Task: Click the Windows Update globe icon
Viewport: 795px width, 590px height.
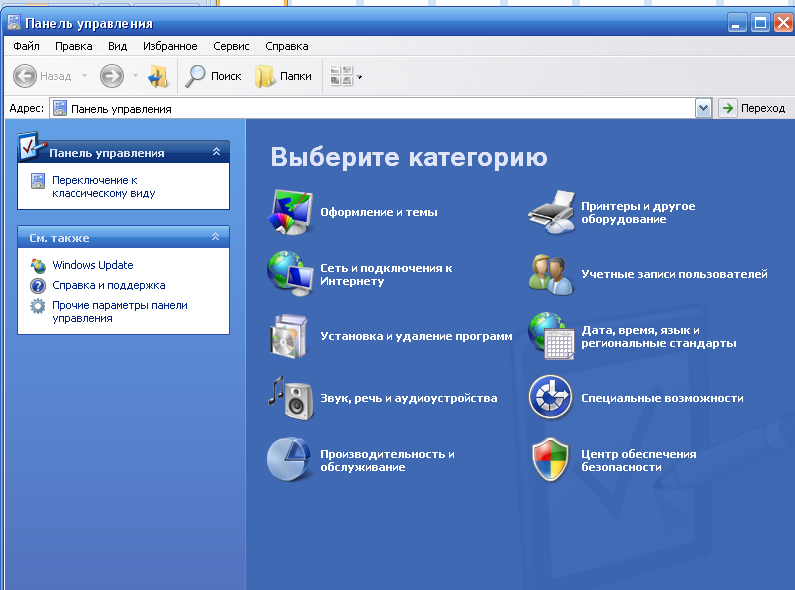Action: (x=38, y=265)
